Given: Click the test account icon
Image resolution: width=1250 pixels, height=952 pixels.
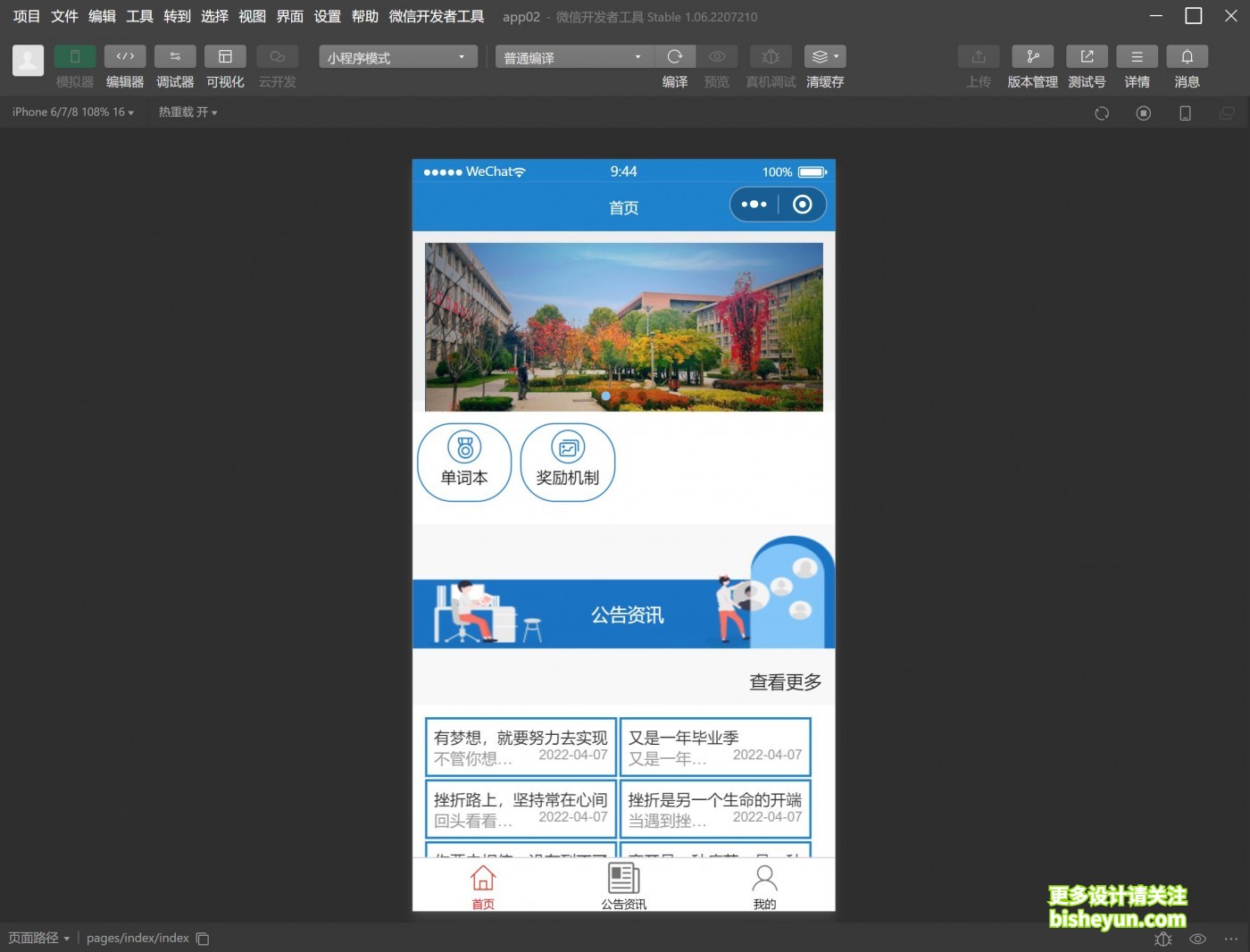Looking at the screenshot, I should (1087, 56).
